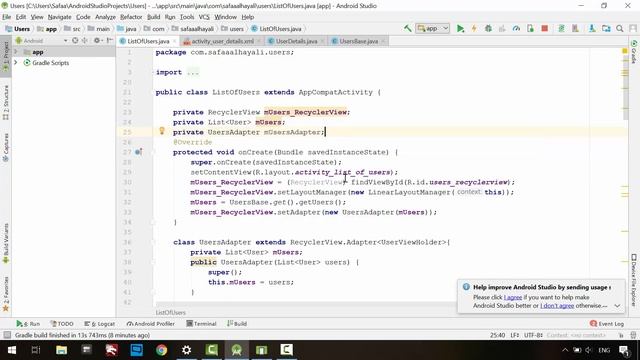Viewport: 640px width, 360px height.
Task: Open the VCS menu
Action: [204, 17]
